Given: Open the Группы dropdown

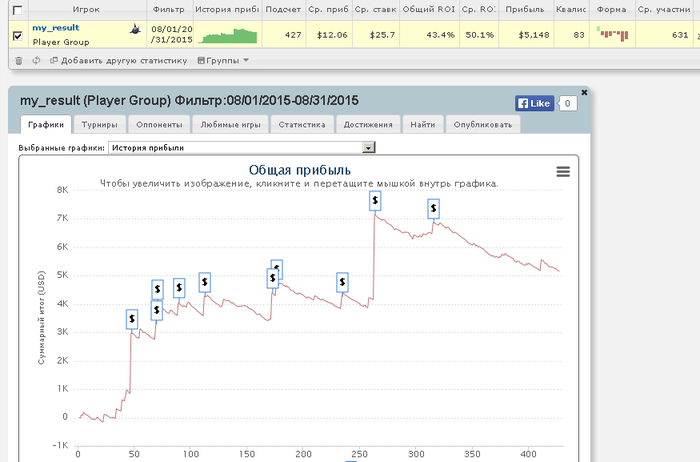Looking at the screenshot, I should (x=223, y=61).
